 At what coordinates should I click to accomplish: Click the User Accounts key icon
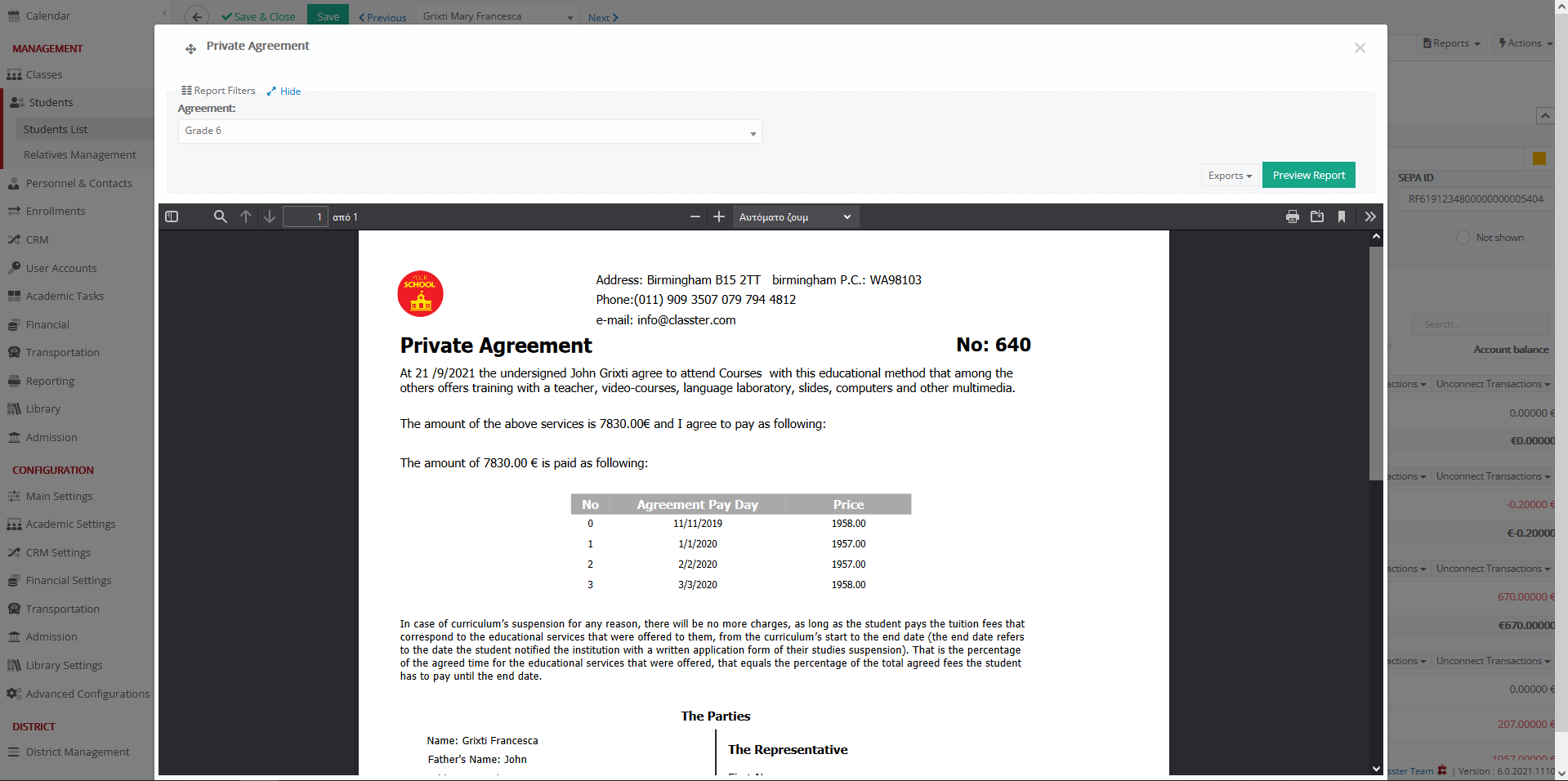(14, 267)
